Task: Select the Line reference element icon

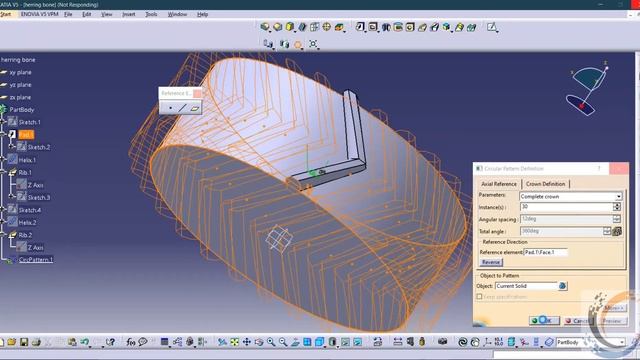Action: [x=182, y=108]
